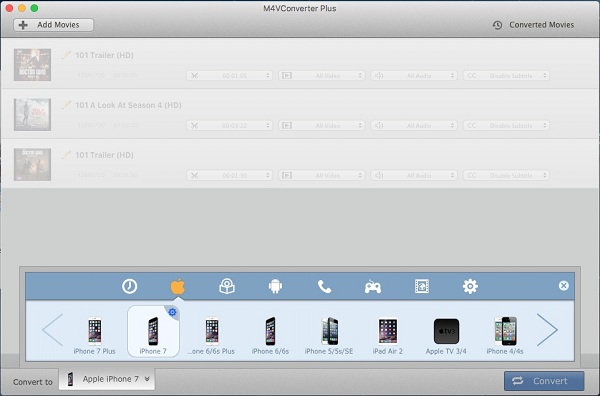Choose the iPhone 6/6s Plus profile
Image resolution: width=600 pixels, height=396 pixels.
pos(211,335)
